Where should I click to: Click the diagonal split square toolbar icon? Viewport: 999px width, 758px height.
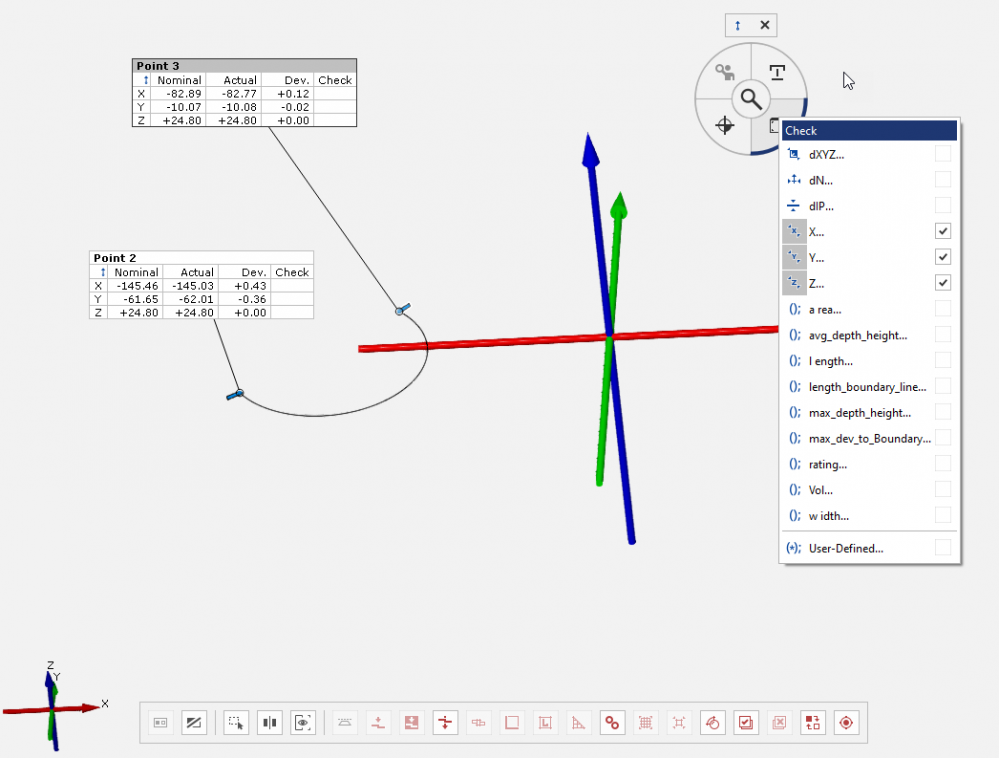pos(194,722)
